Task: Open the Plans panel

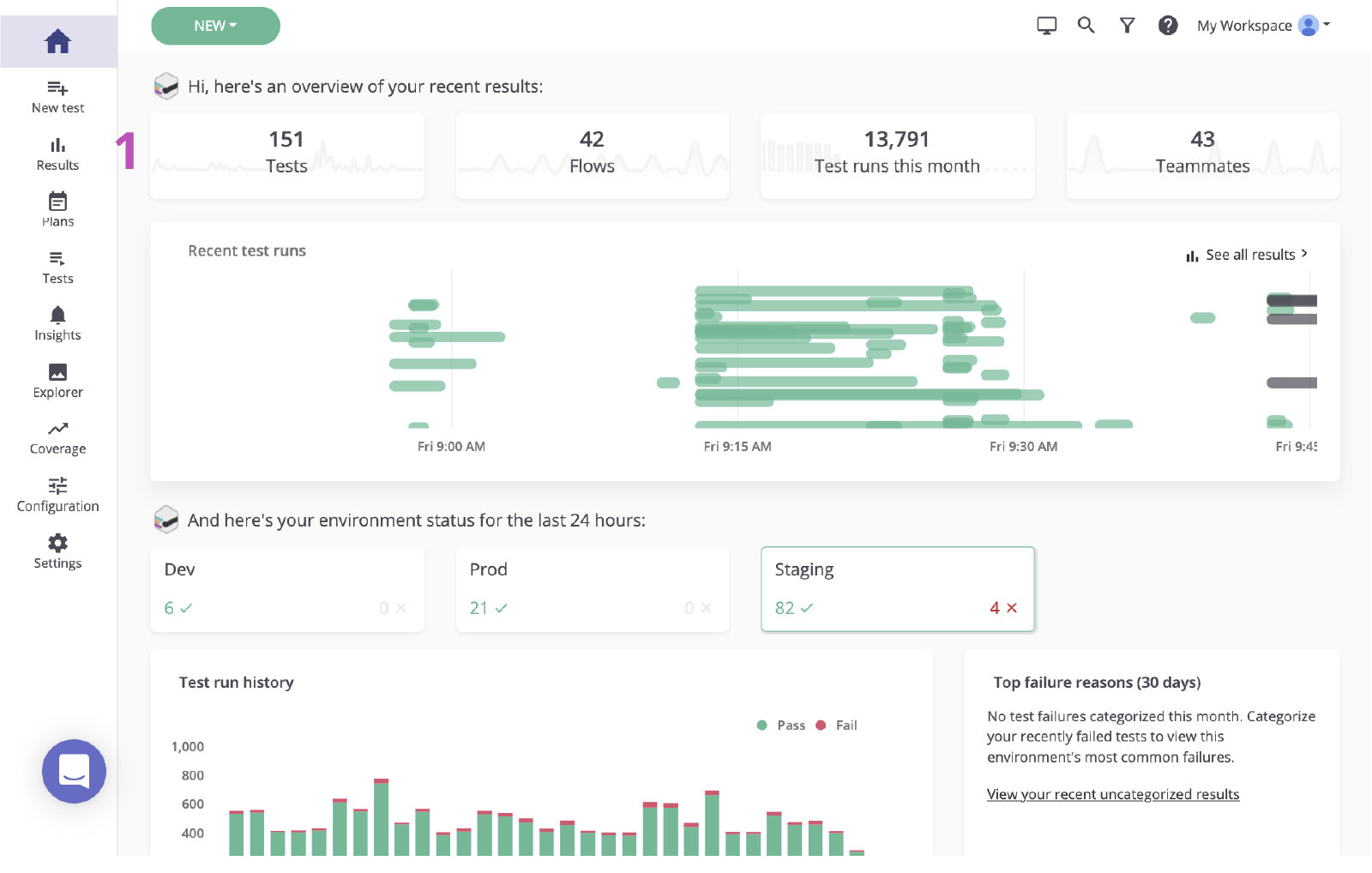Action: pyautogui.click(x=57, y=209)
